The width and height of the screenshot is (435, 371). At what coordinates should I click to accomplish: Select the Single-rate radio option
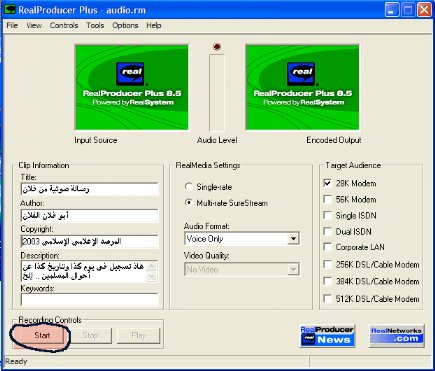[189, 187]
